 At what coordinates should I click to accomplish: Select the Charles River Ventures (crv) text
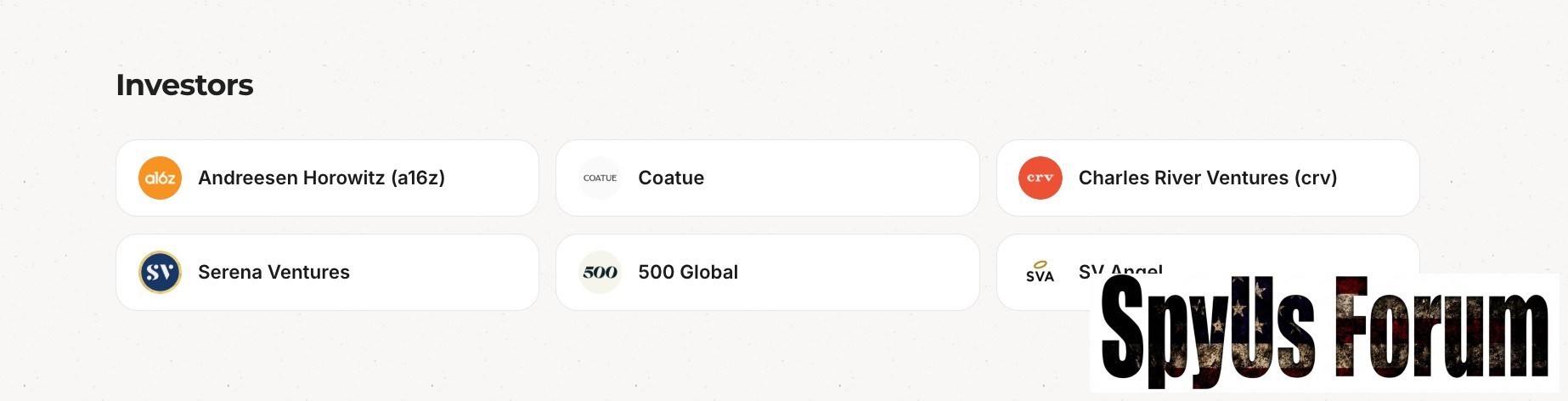pyautogui.click(x=1207, y=178)
